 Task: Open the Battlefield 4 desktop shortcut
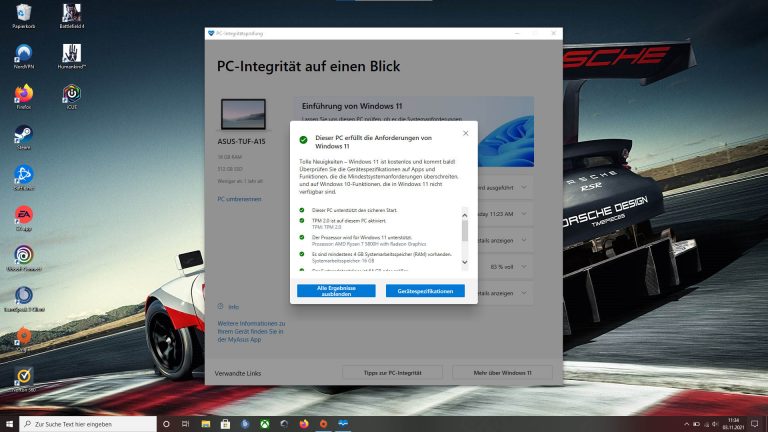coord(71,15)
